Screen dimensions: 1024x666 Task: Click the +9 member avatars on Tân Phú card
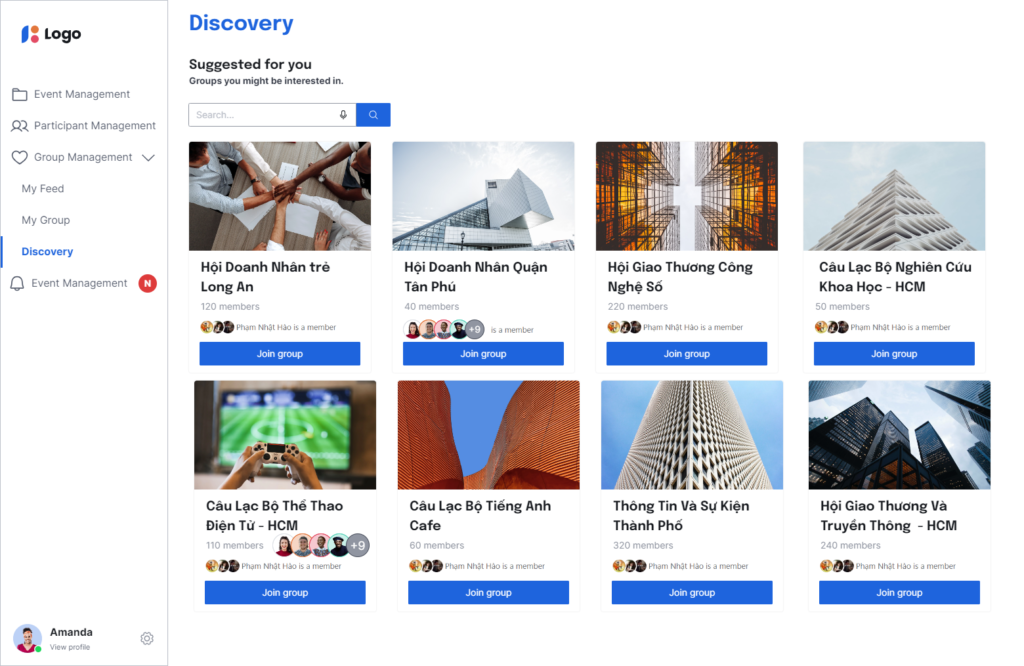[x=474, y=329]
